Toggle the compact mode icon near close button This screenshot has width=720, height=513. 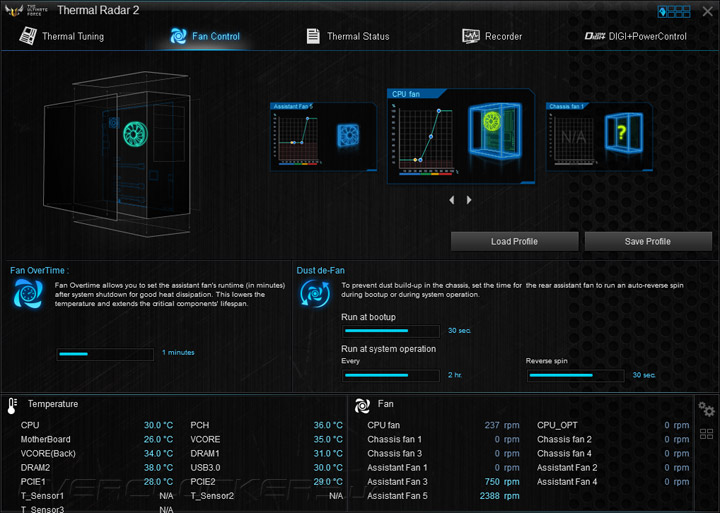[x=674, y=11]
